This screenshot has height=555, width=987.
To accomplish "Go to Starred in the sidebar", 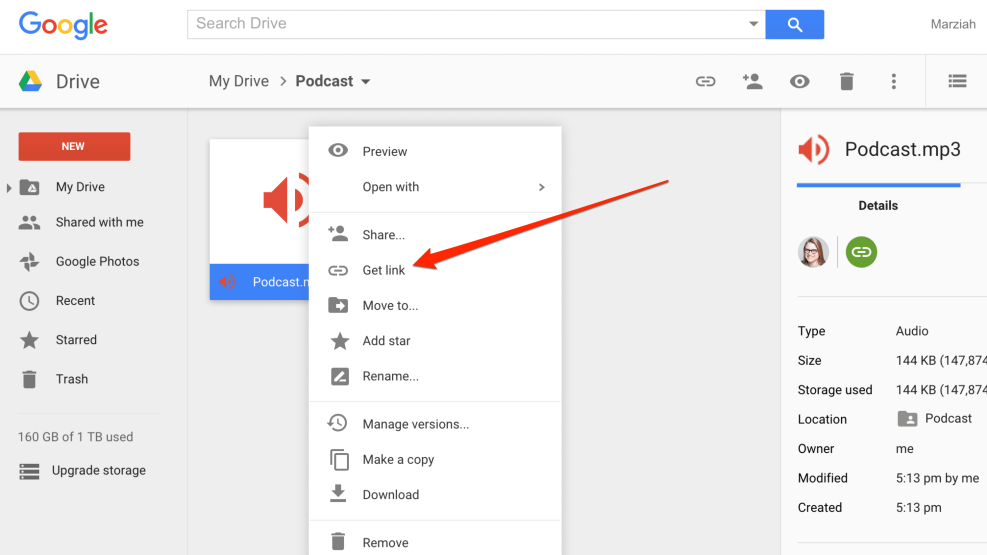I will click(x=76, y=340).
